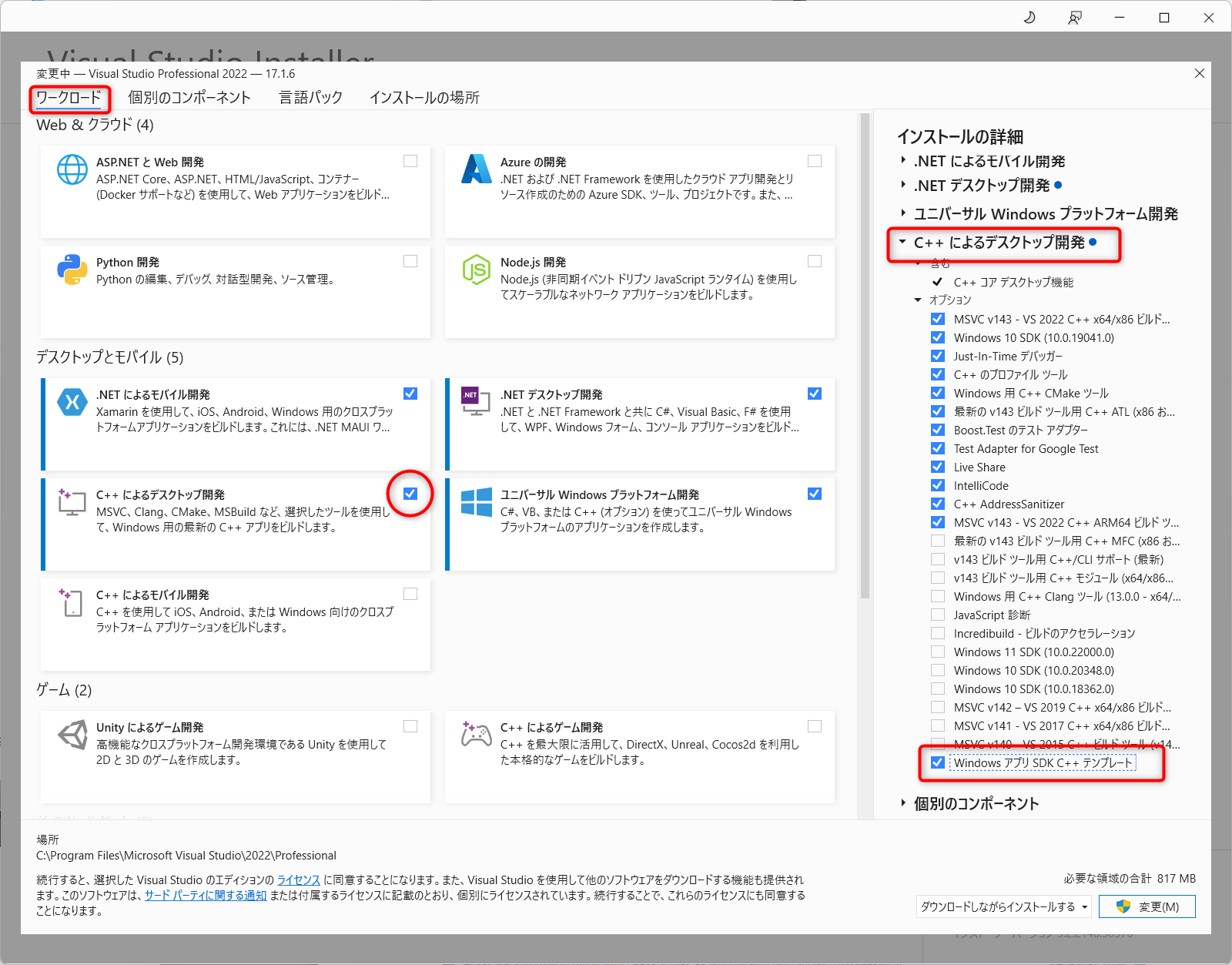The height and width of the screenshot is (965, 1232).
Task: Switch to 言語パック tab
Action: pos(310,98)
